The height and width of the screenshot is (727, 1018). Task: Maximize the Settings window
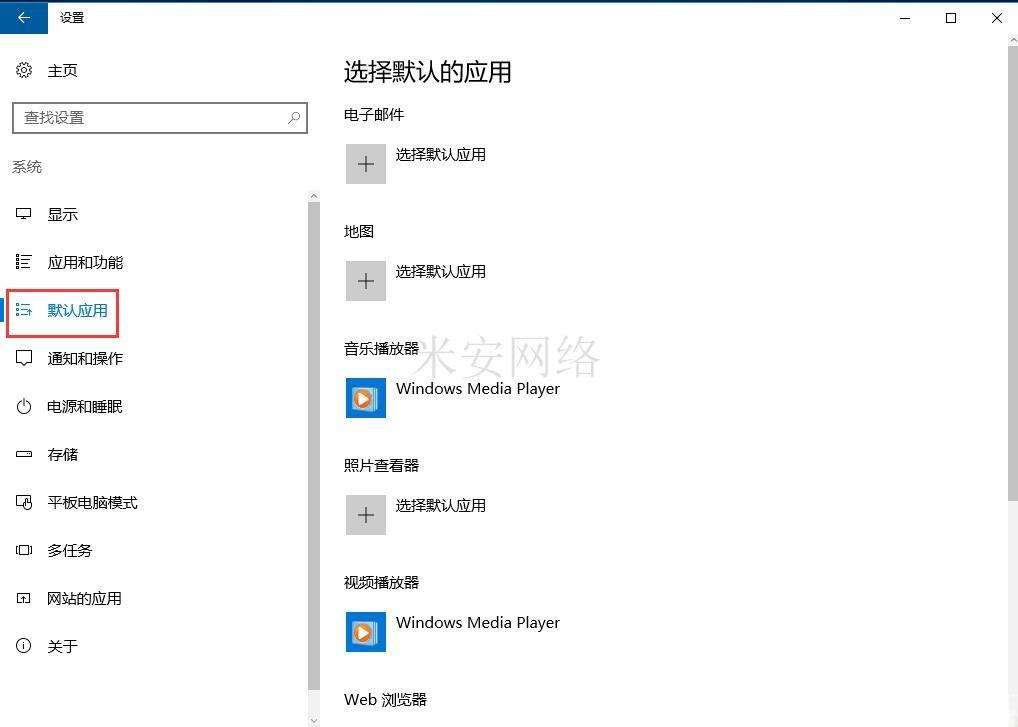pyautogui.click(x=950, y=18)
